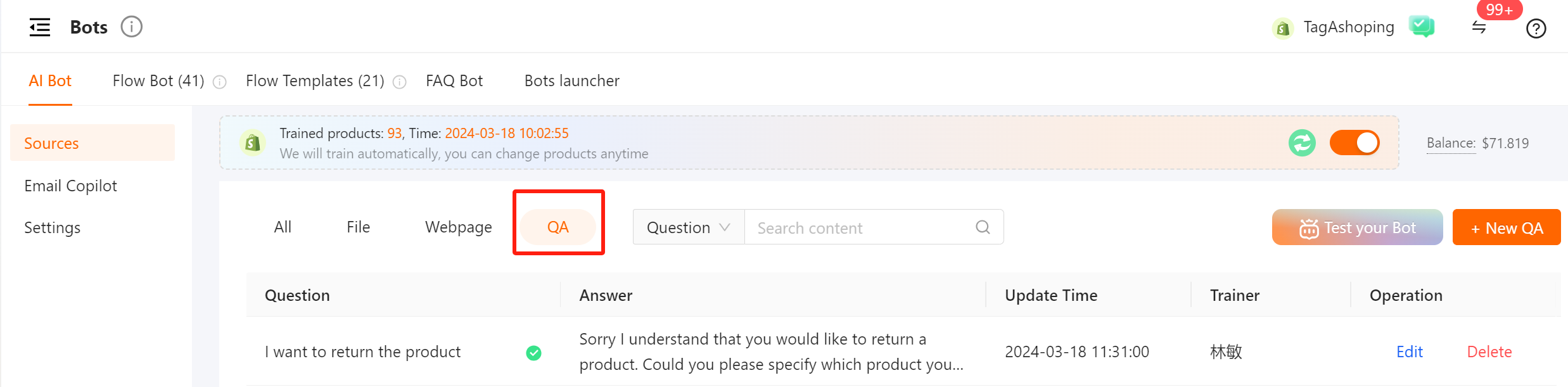Click the Flow Bot info icon
The width and height of the screenshot is (1568, 387).
click(220, 82)
